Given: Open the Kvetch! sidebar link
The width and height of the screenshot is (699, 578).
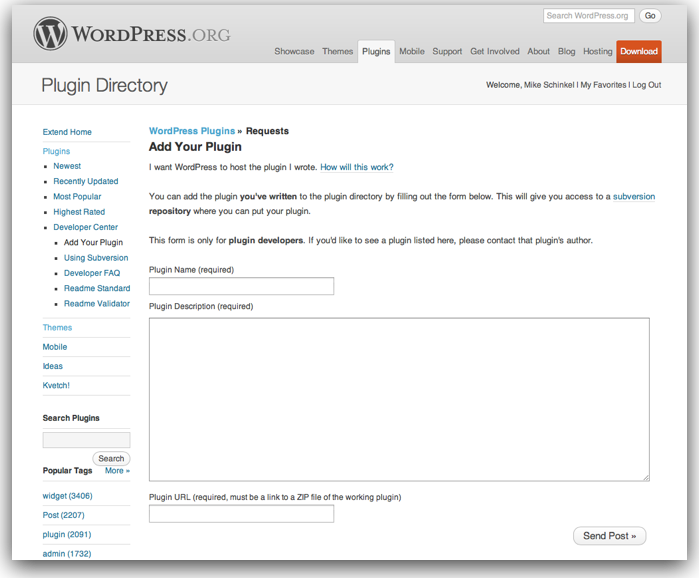Looking at the screenshot, I should [x=56, y=385].
